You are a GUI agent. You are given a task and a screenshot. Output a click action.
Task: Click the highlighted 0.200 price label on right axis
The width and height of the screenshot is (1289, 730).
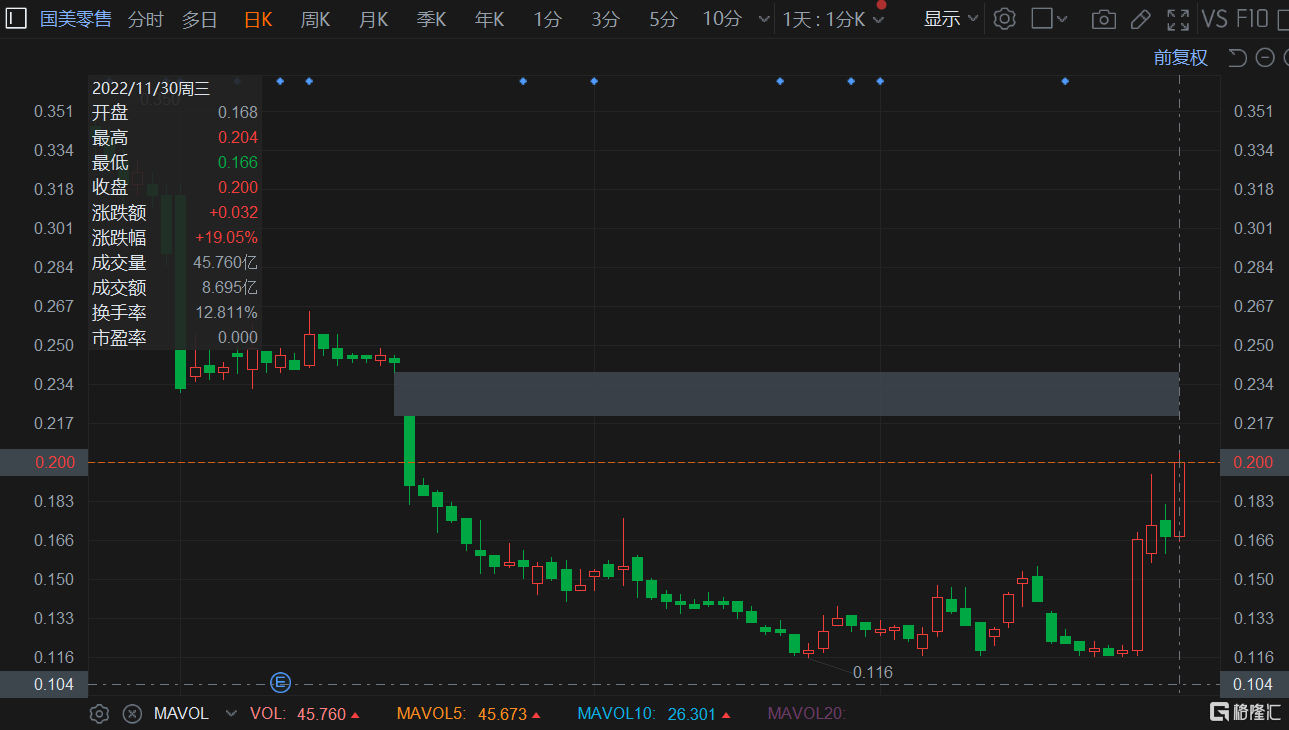coord(1255,462)
